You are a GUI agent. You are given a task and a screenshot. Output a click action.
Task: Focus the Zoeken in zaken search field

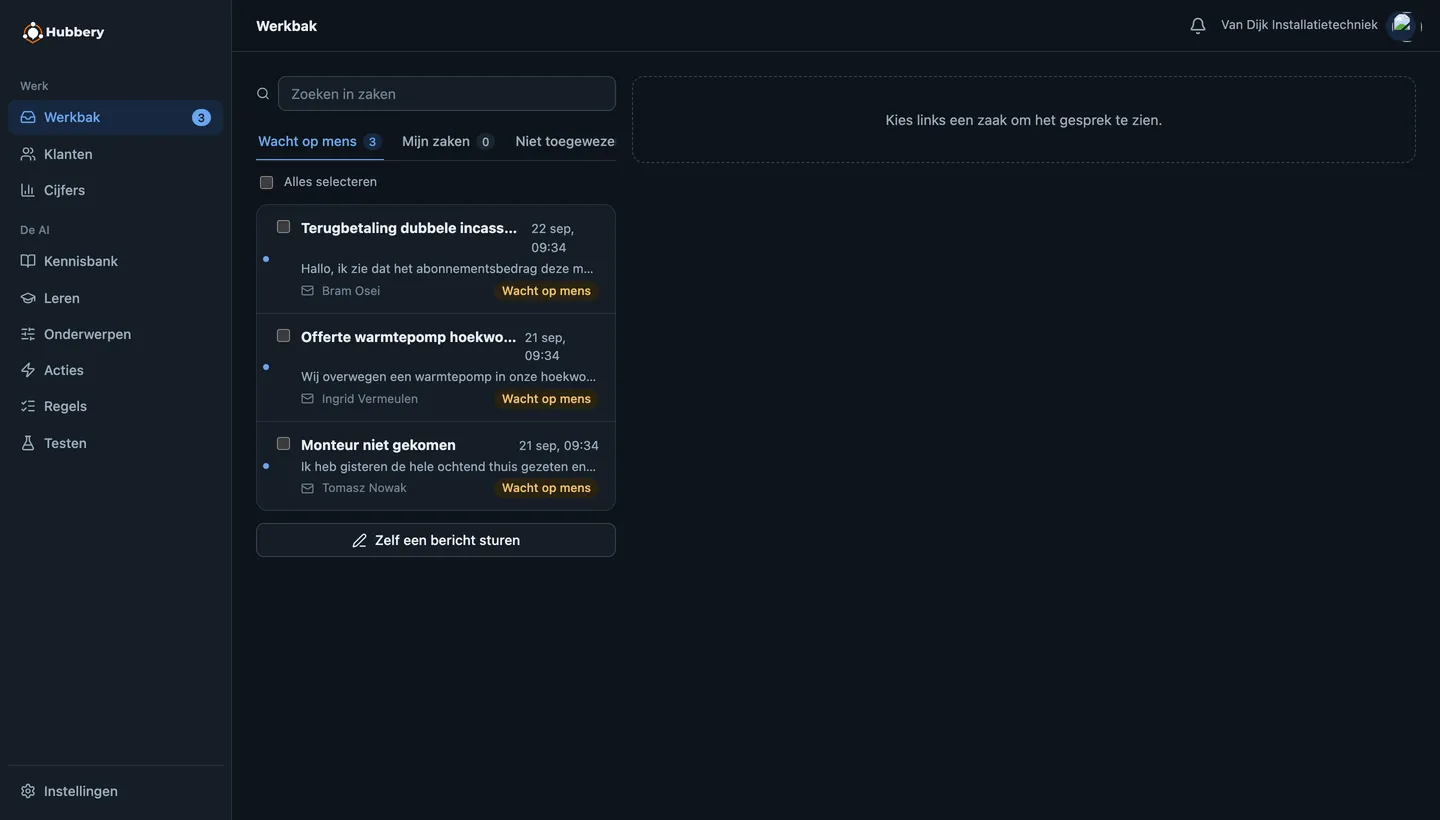pyautogui.click(x=447, y=94)
